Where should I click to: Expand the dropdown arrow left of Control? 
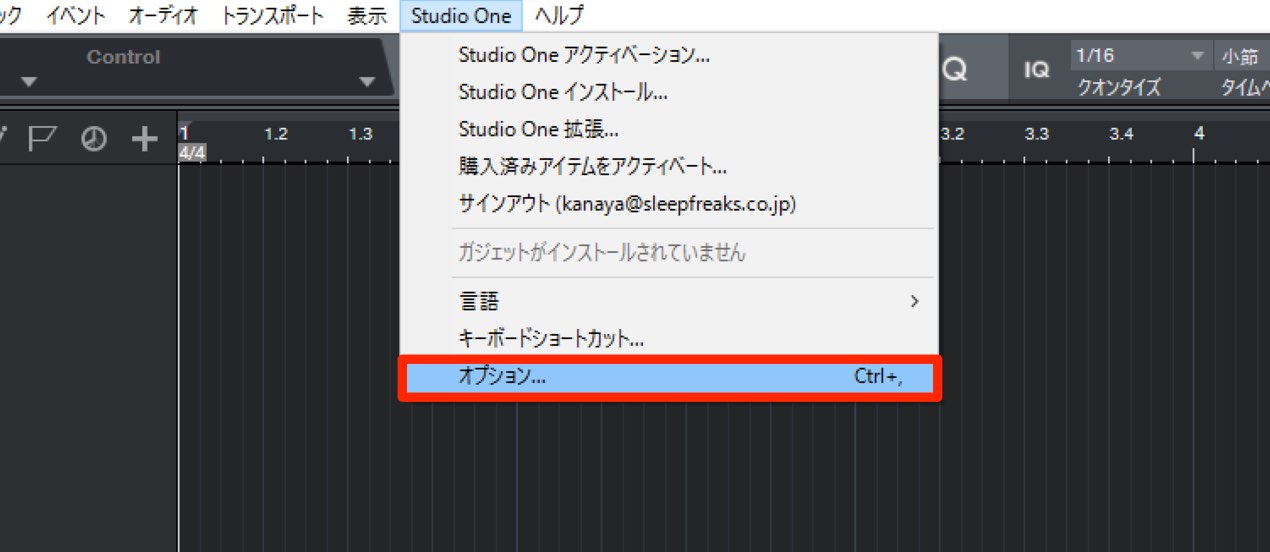click(x=28, y=82)
